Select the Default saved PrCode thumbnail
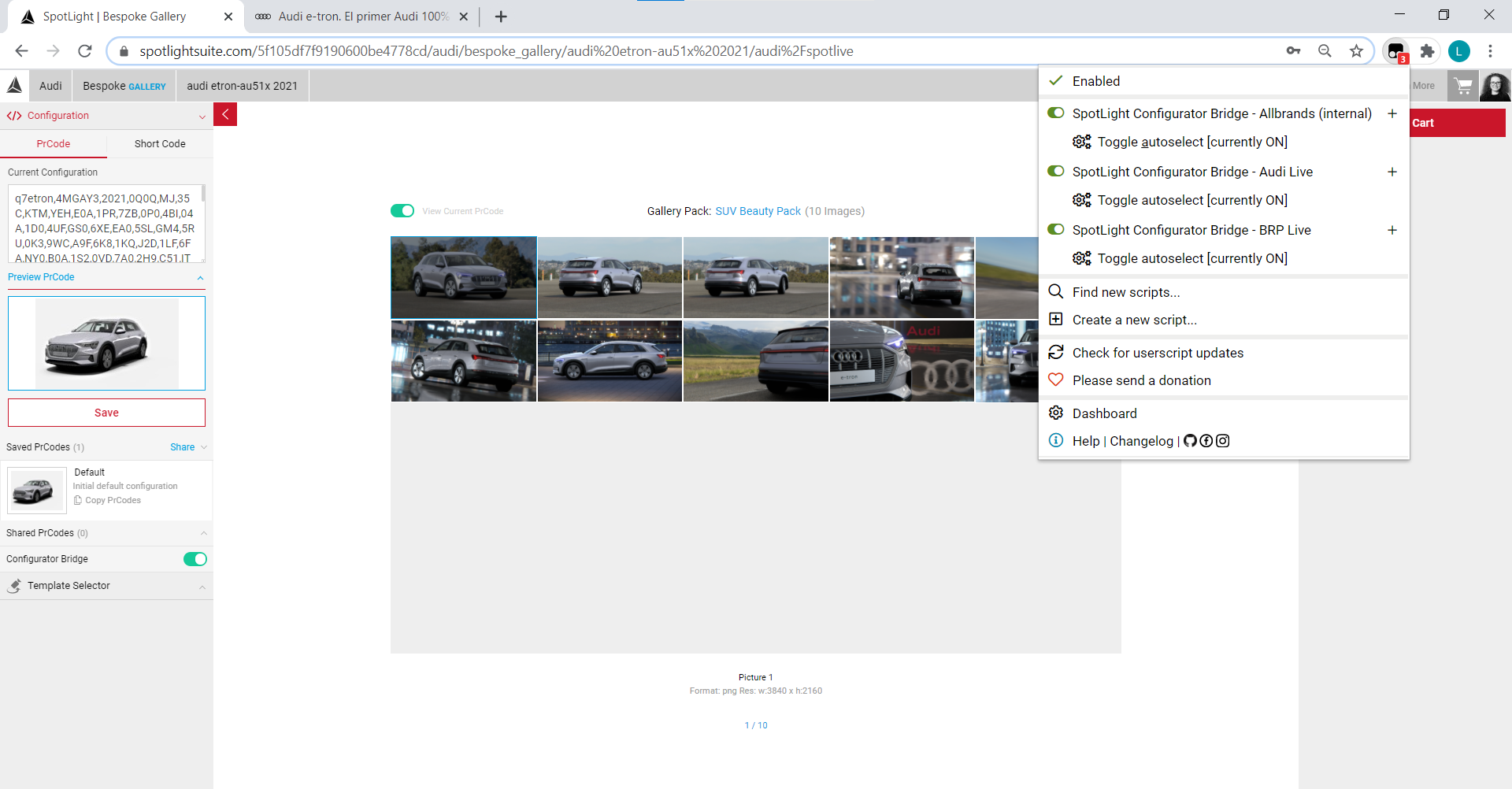1512x789 pixels. [x=36, y=490]
